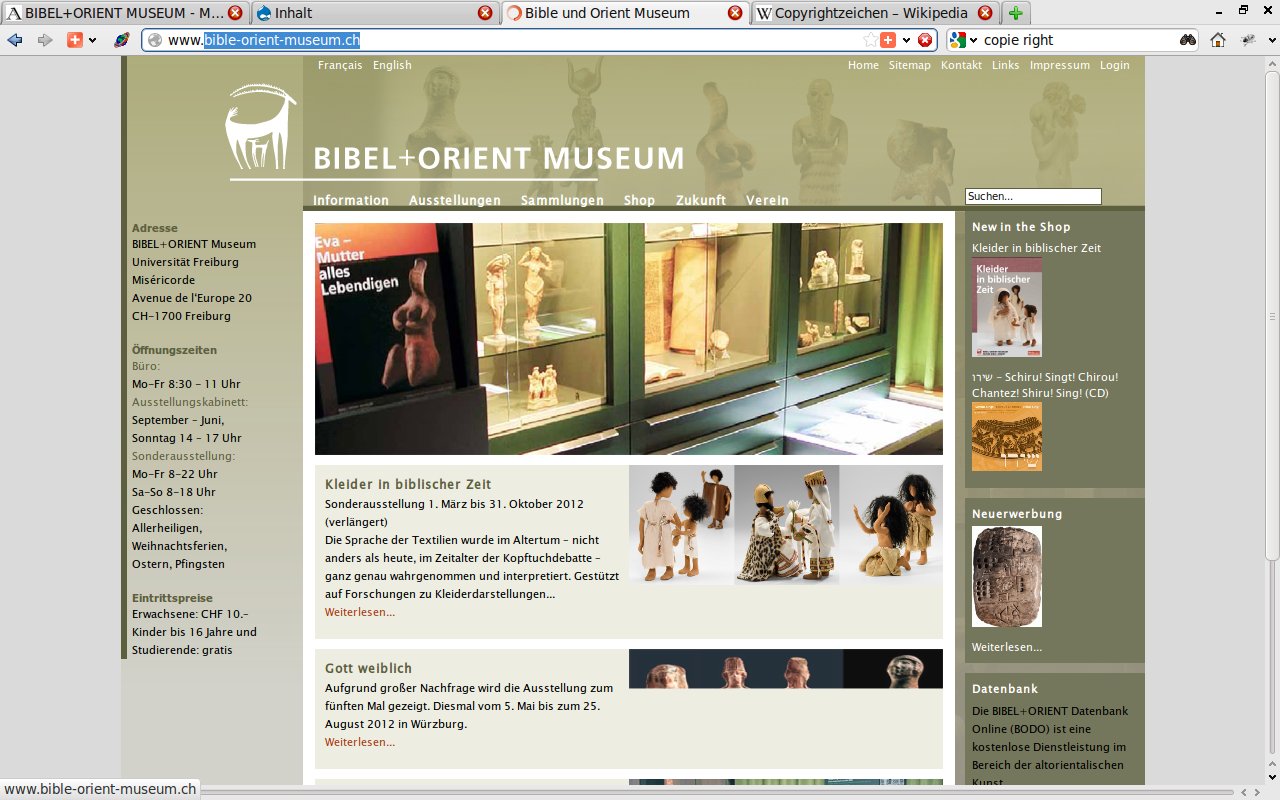The image size is (1280, 800).
Task: Click the grey forward navigation arrow
Action: point(45,40)
